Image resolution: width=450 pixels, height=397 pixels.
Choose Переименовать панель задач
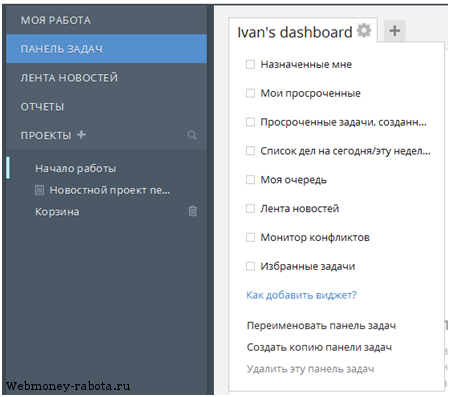click(321, 325)
